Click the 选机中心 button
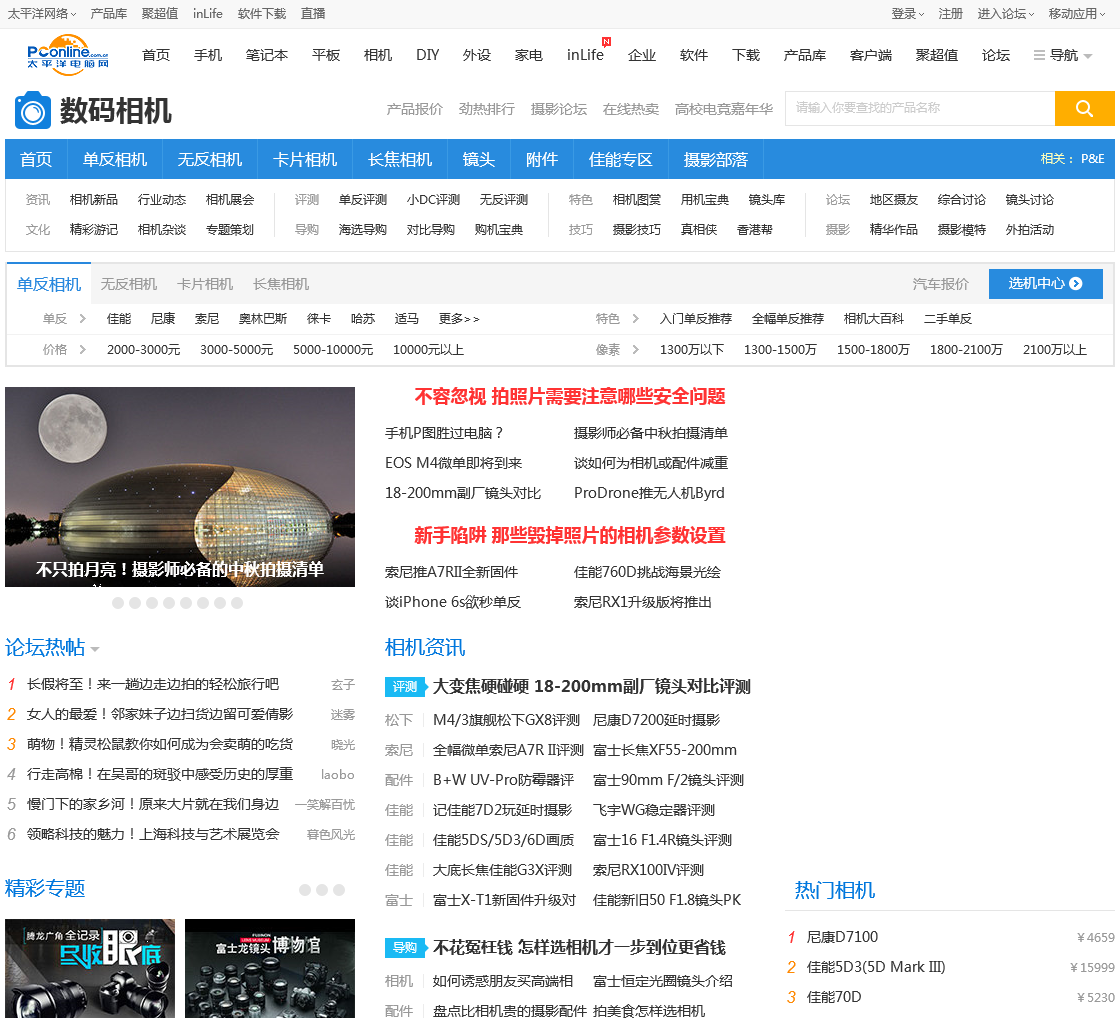 point(1046,284)
